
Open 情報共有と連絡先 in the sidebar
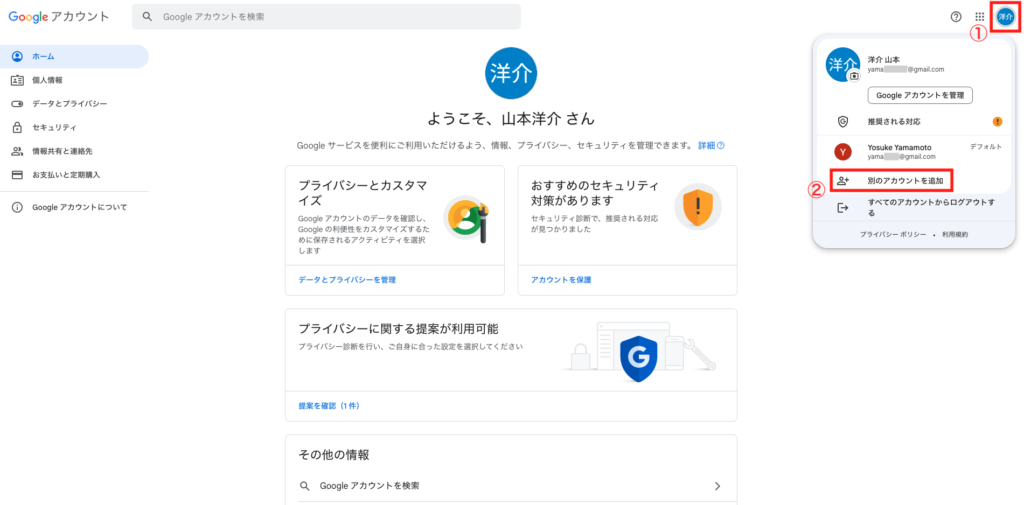pos(74,151)
